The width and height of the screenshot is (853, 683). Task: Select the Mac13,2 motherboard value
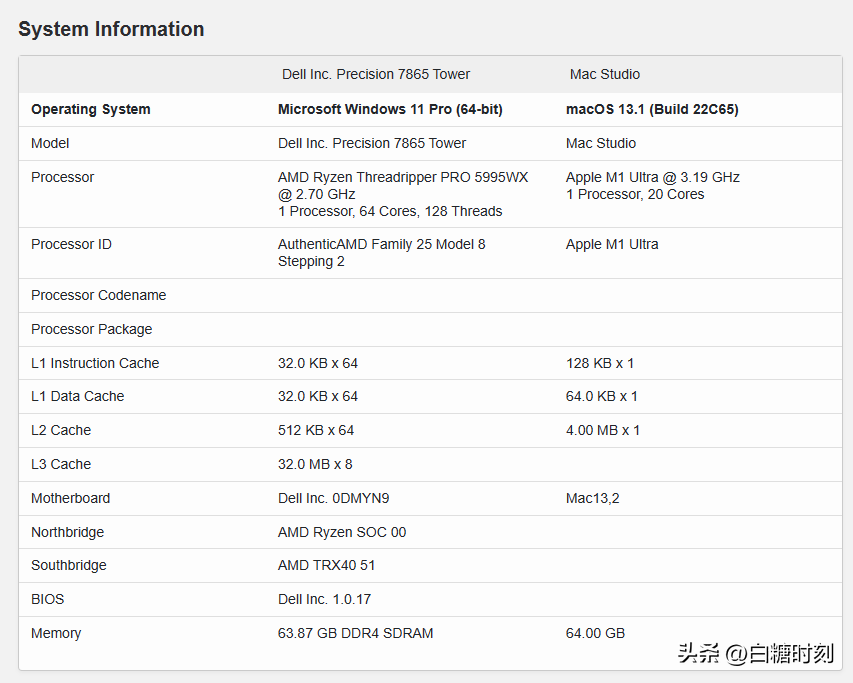[592, 499]
